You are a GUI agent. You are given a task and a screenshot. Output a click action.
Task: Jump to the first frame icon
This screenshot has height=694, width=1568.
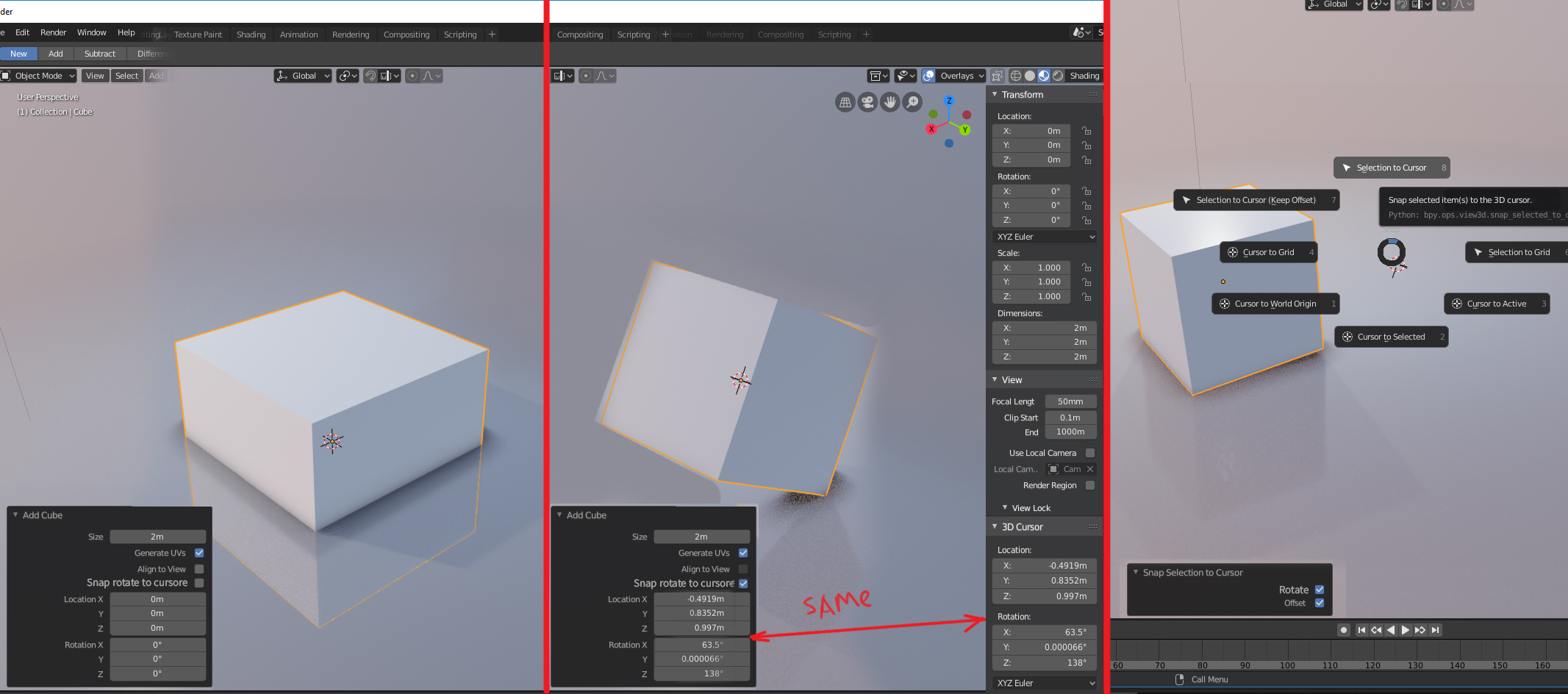[x=1361, y=630]
